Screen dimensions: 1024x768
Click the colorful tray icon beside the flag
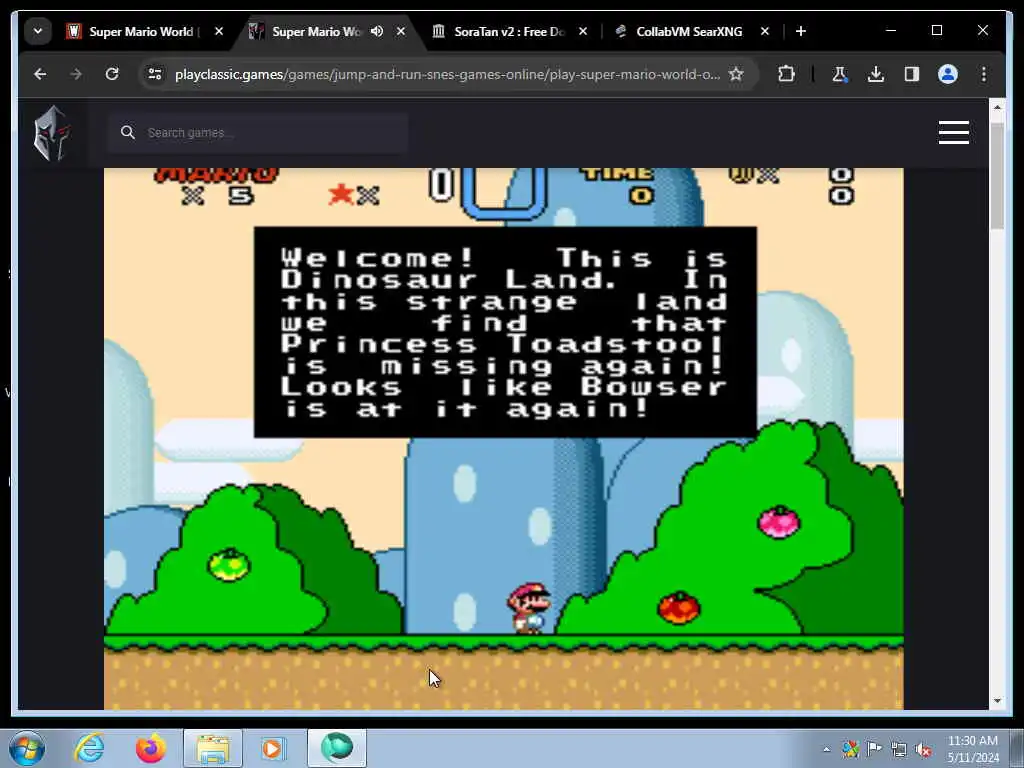coord(850,749)
